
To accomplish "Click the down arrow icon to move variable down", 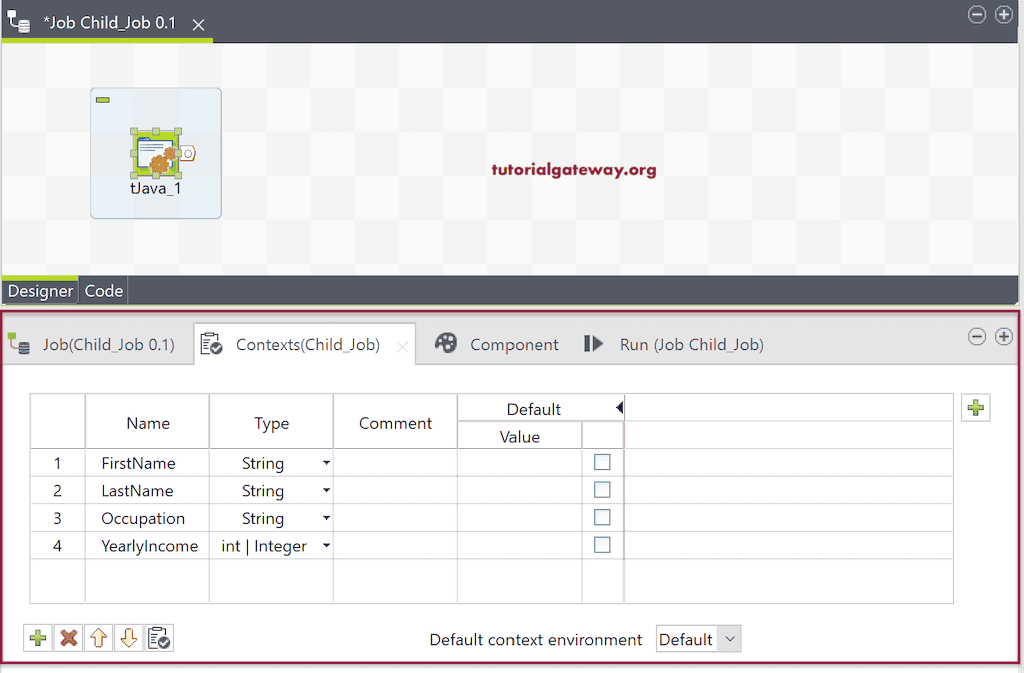I will click(128, 637).
